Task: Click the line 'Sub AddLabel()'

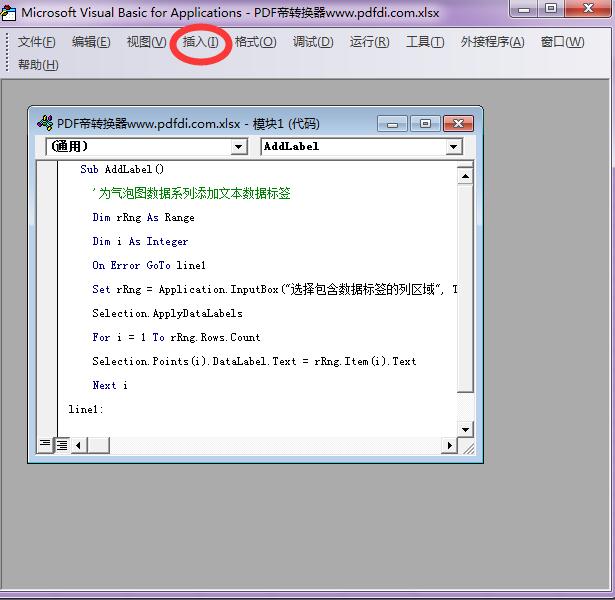Action: 122,169
